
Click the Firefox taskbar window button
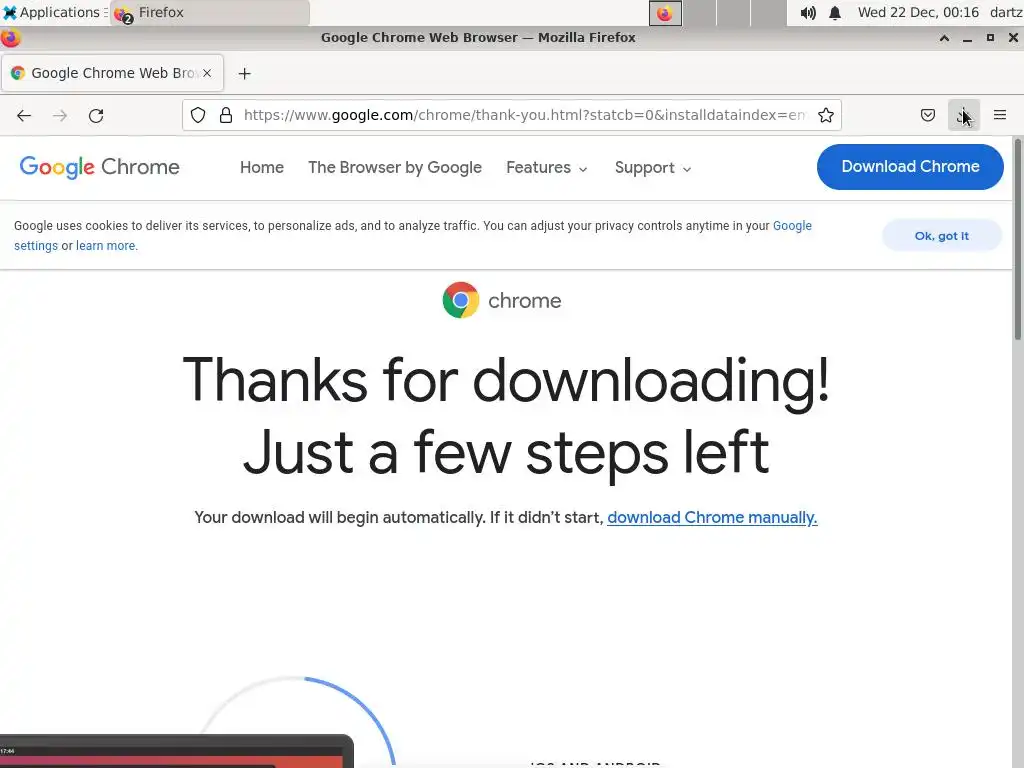[x=209, y=12]
